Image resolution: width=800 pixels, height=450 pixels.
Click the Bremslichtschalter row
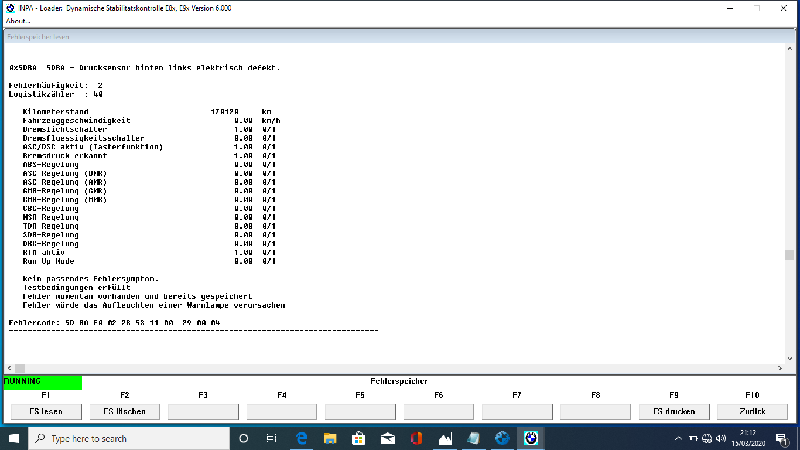pyautogui.click(x=149, y=130)
